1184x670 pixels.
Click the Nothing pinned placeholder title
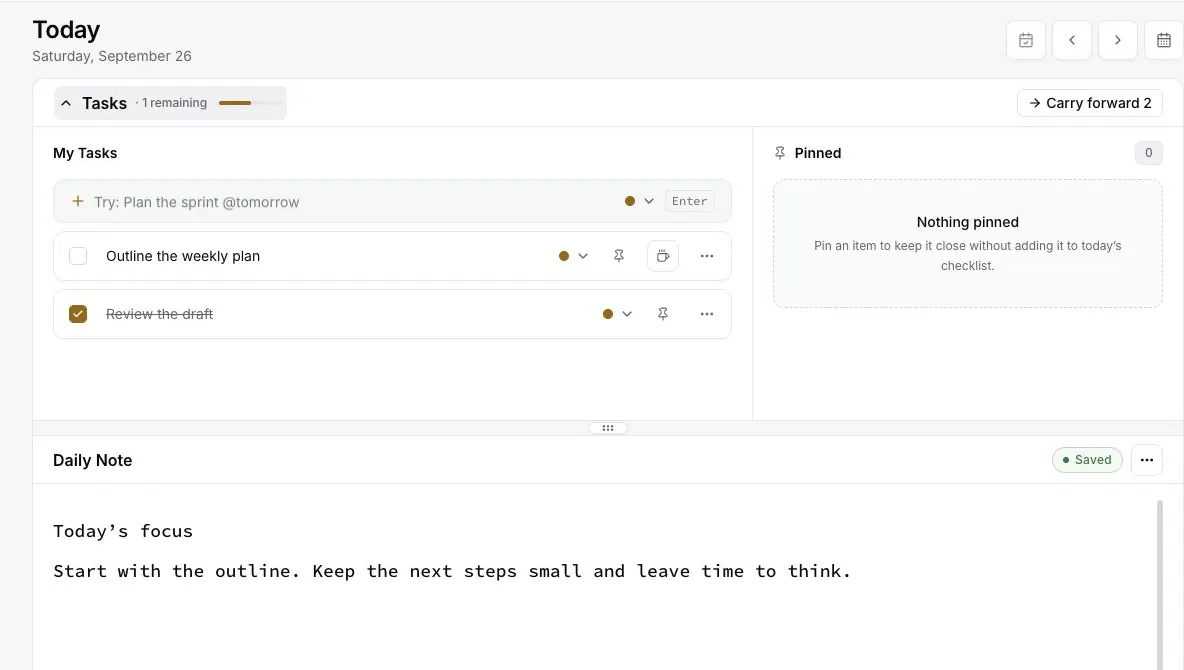(967, 222)
